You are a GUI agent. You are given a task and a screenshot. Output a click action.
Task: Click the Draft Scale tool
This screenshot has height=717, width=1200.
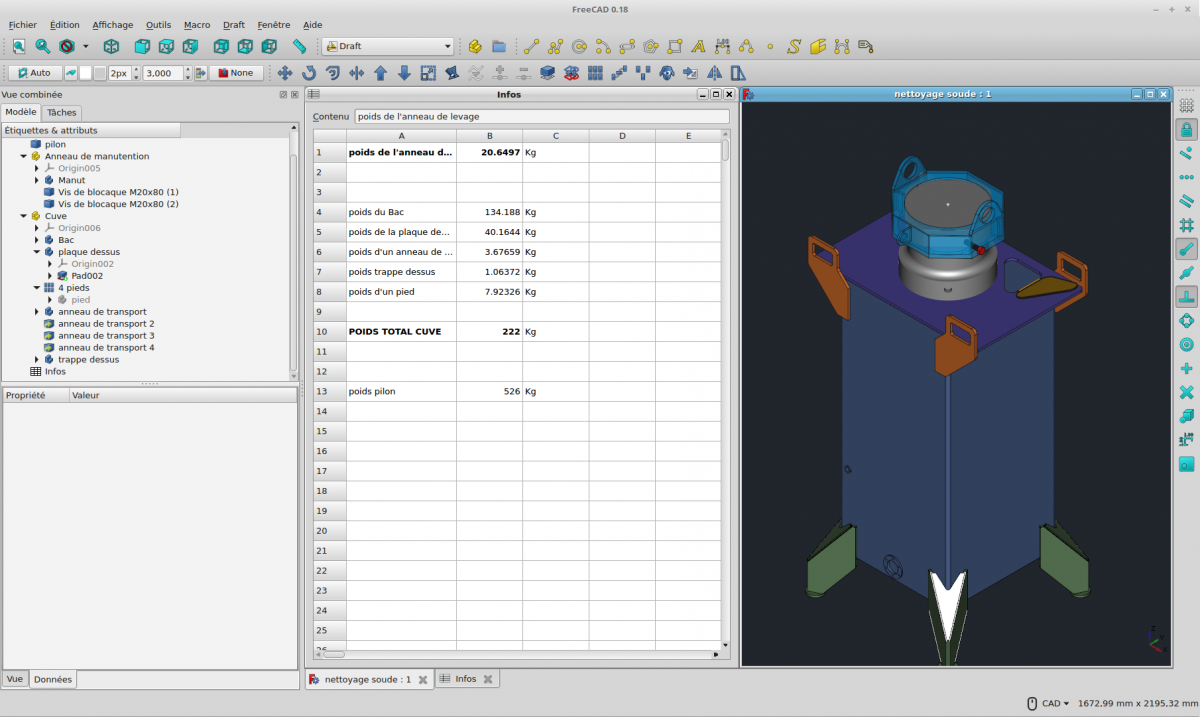coord(429,73)
